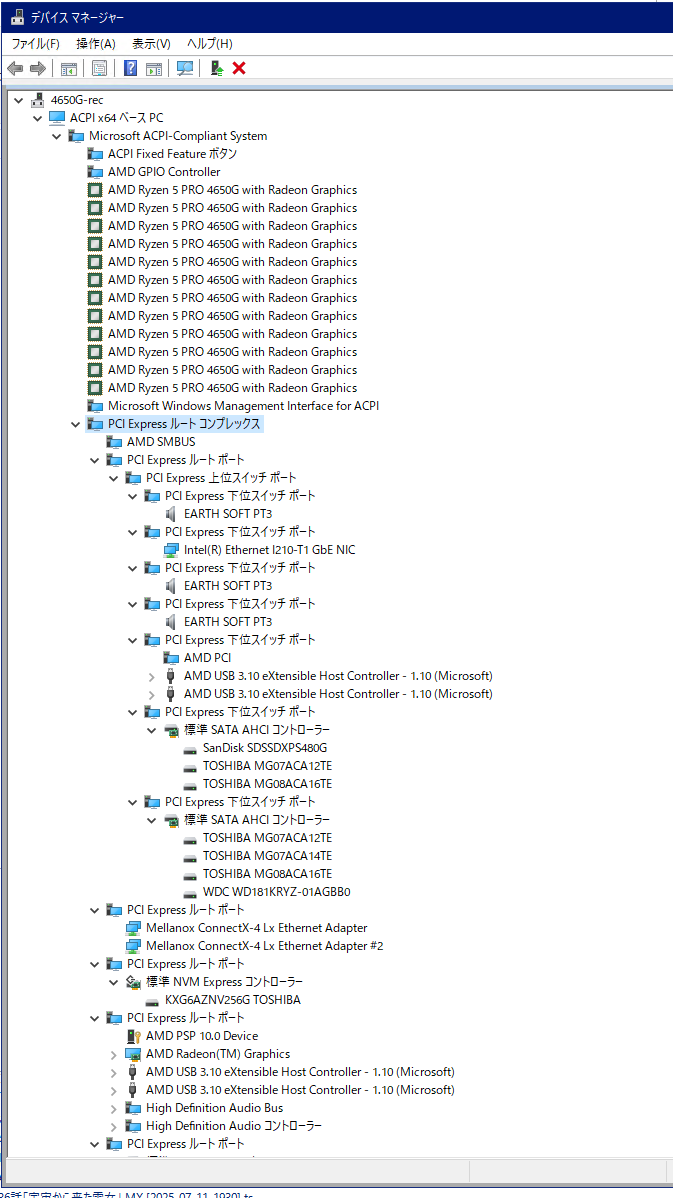Screen dimensions: 673x1198
Task: Select Mellanox ConnectX-4 Lx Ethernet Adapter #2
Action: click(x=264, y=946)
